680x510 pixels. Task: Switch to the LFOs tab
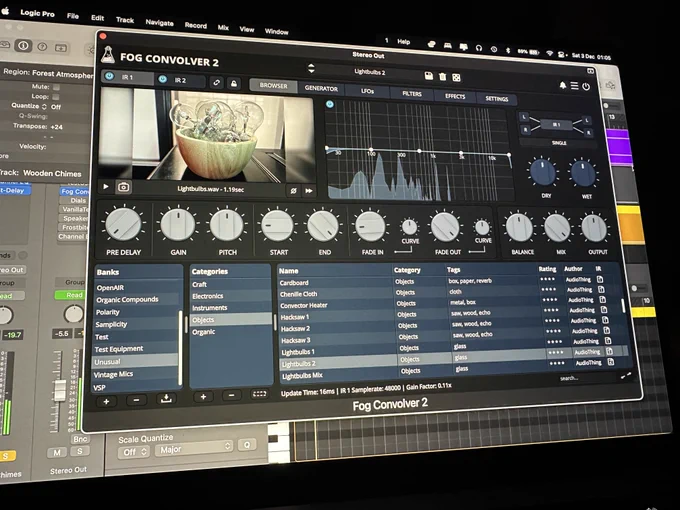(x=367, y=91)
